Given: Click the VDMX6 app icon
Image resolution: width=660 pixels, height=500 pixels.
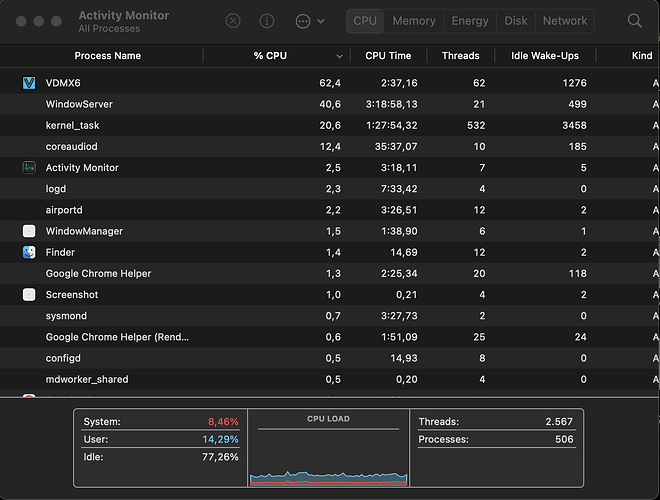Looking at the screenshot, I should click(x=29, y=83).
